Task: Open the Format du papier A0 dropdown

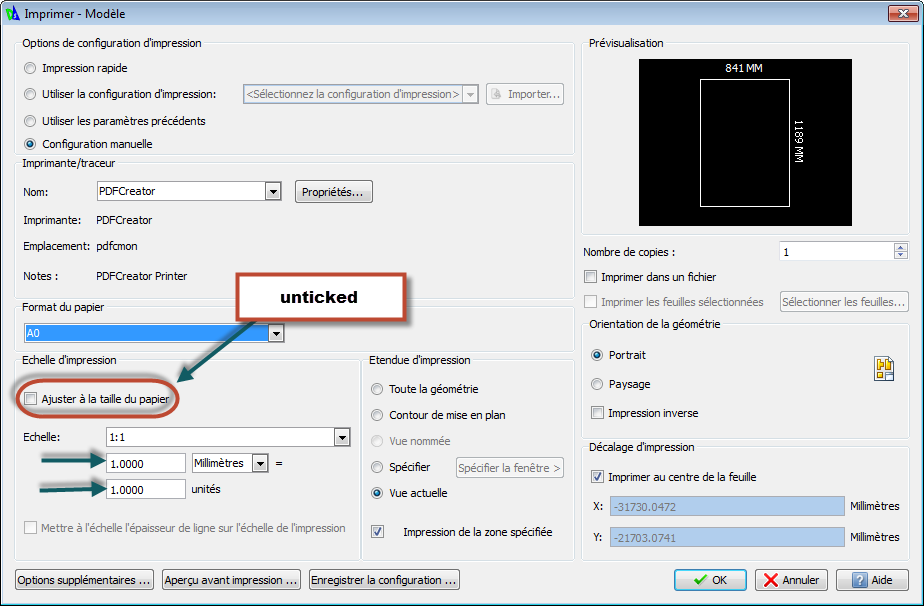Action: tap(276, 334)
